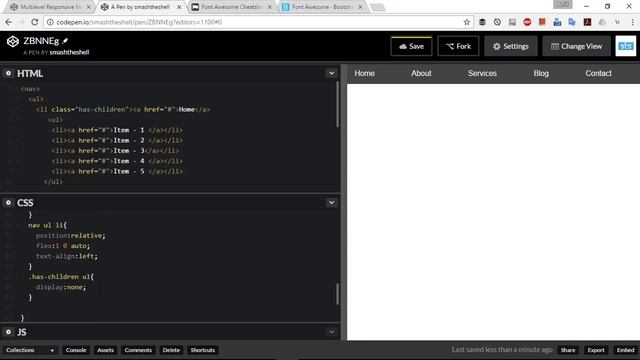Image resolution: width=640 pixels, height=360 pixels.
Task: Open smashtheshell author profile link
Action: (x=69, y=52)
